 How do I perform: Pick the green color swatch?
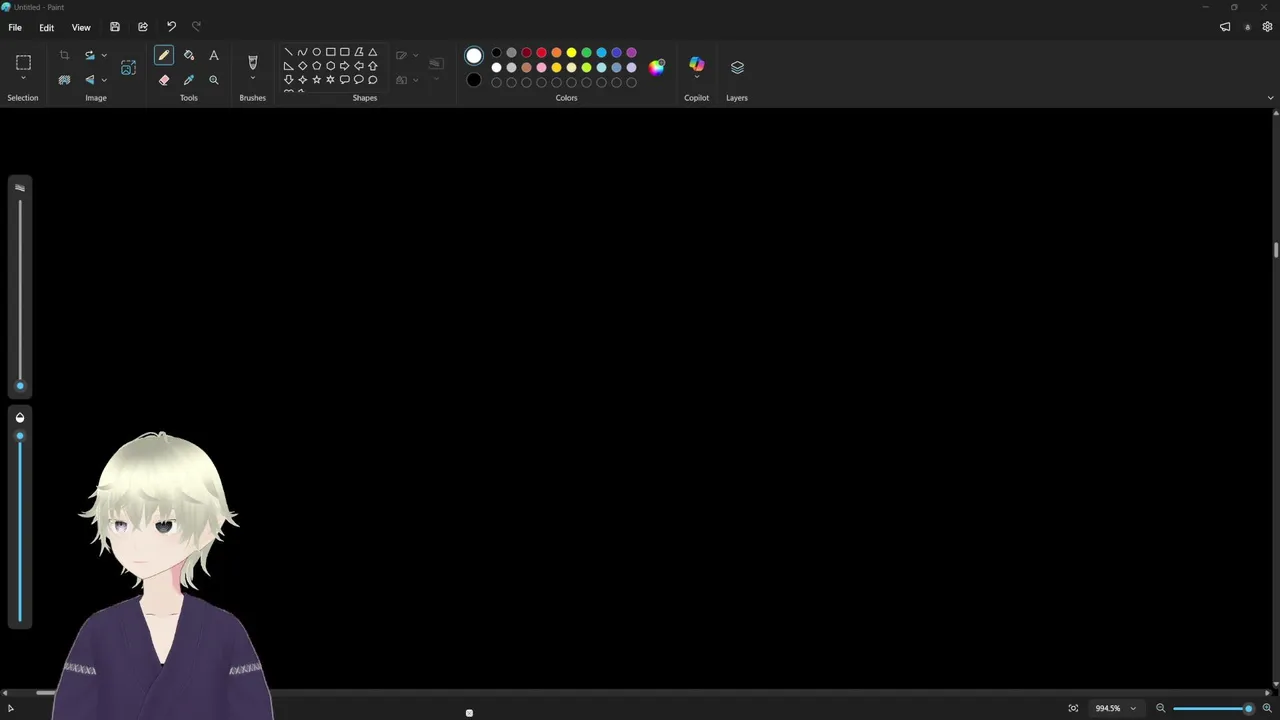click(586, 52)
